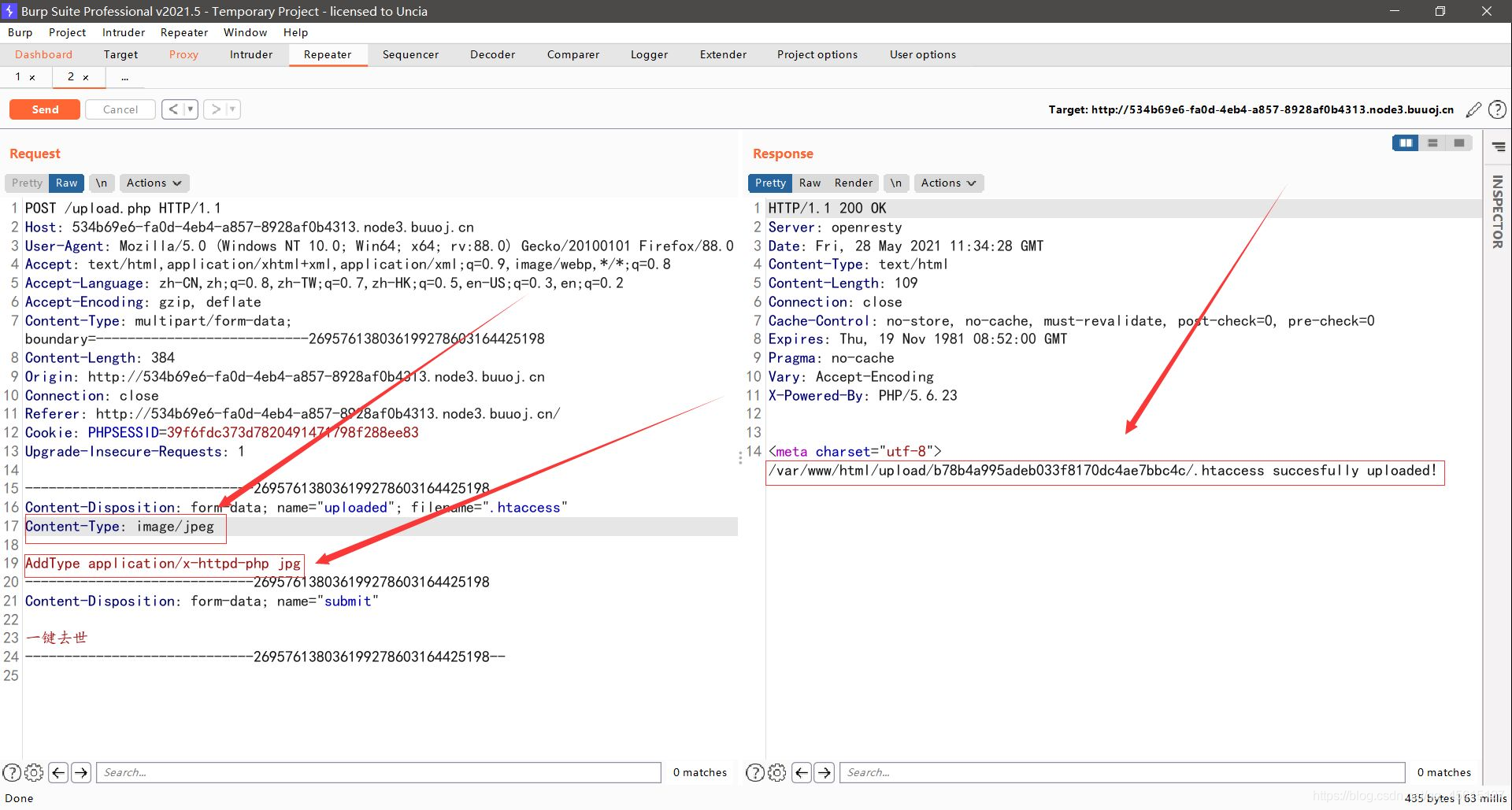Screen dimensions: 1512x810
Task: Expand the request Actions dropdown
Action: pos(154,183)
